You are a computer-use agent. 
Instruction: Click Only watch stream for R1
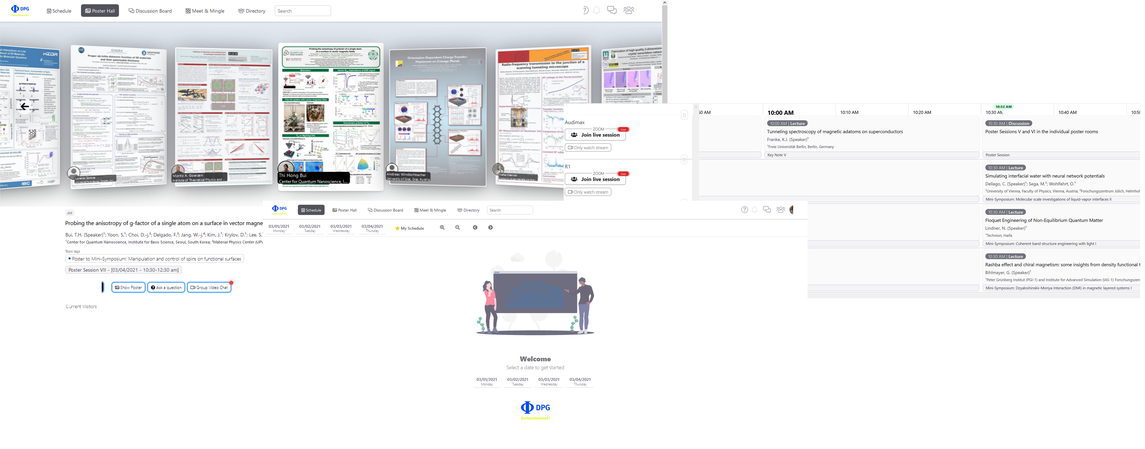pyautogui.click(x=589, y=192)
